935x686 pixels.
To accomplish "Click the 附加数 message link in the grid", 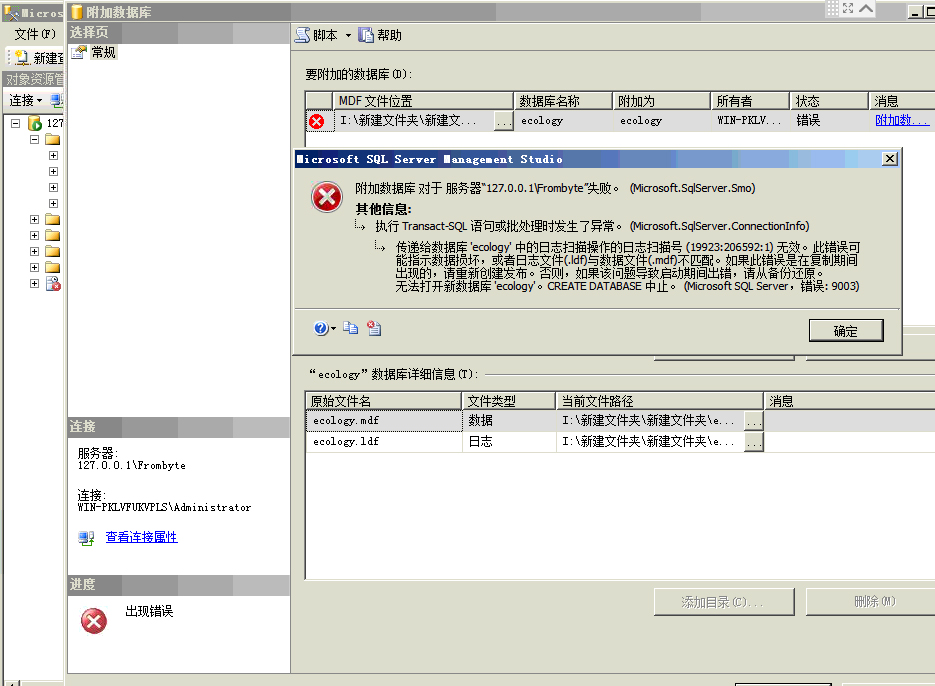I will pos(902,120).
